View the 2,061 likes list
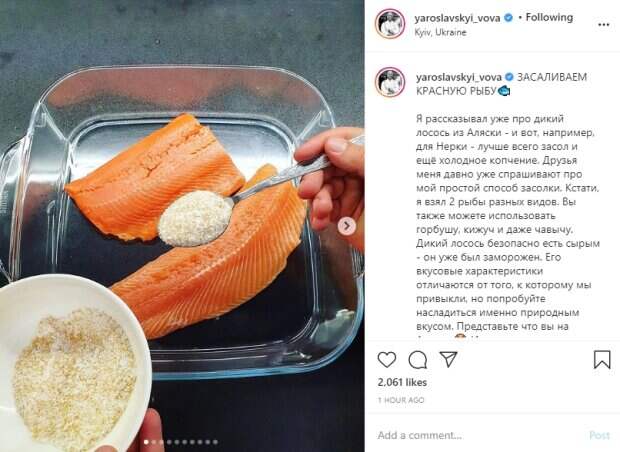 point(402,382)
